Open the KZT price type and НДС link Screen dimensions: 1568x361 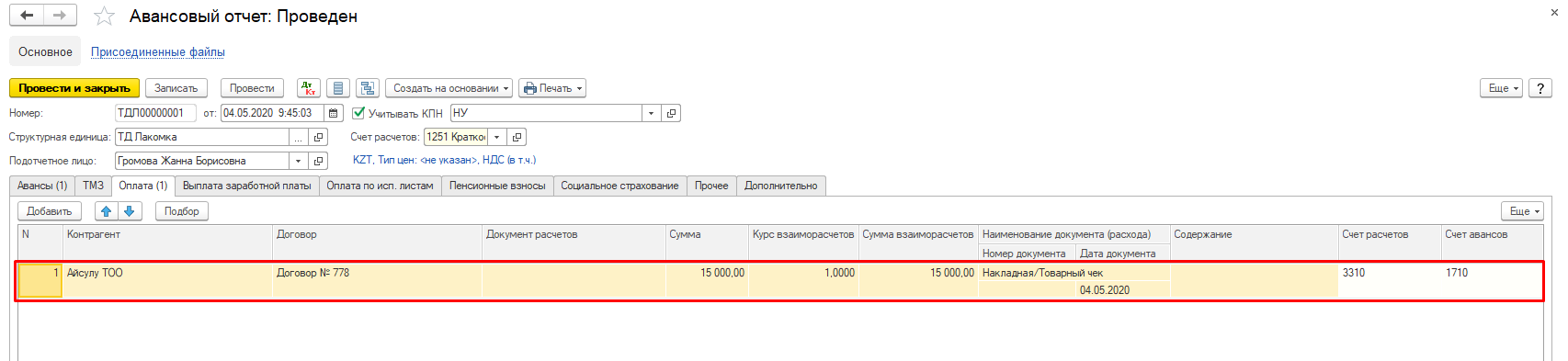tap(444, 160)
